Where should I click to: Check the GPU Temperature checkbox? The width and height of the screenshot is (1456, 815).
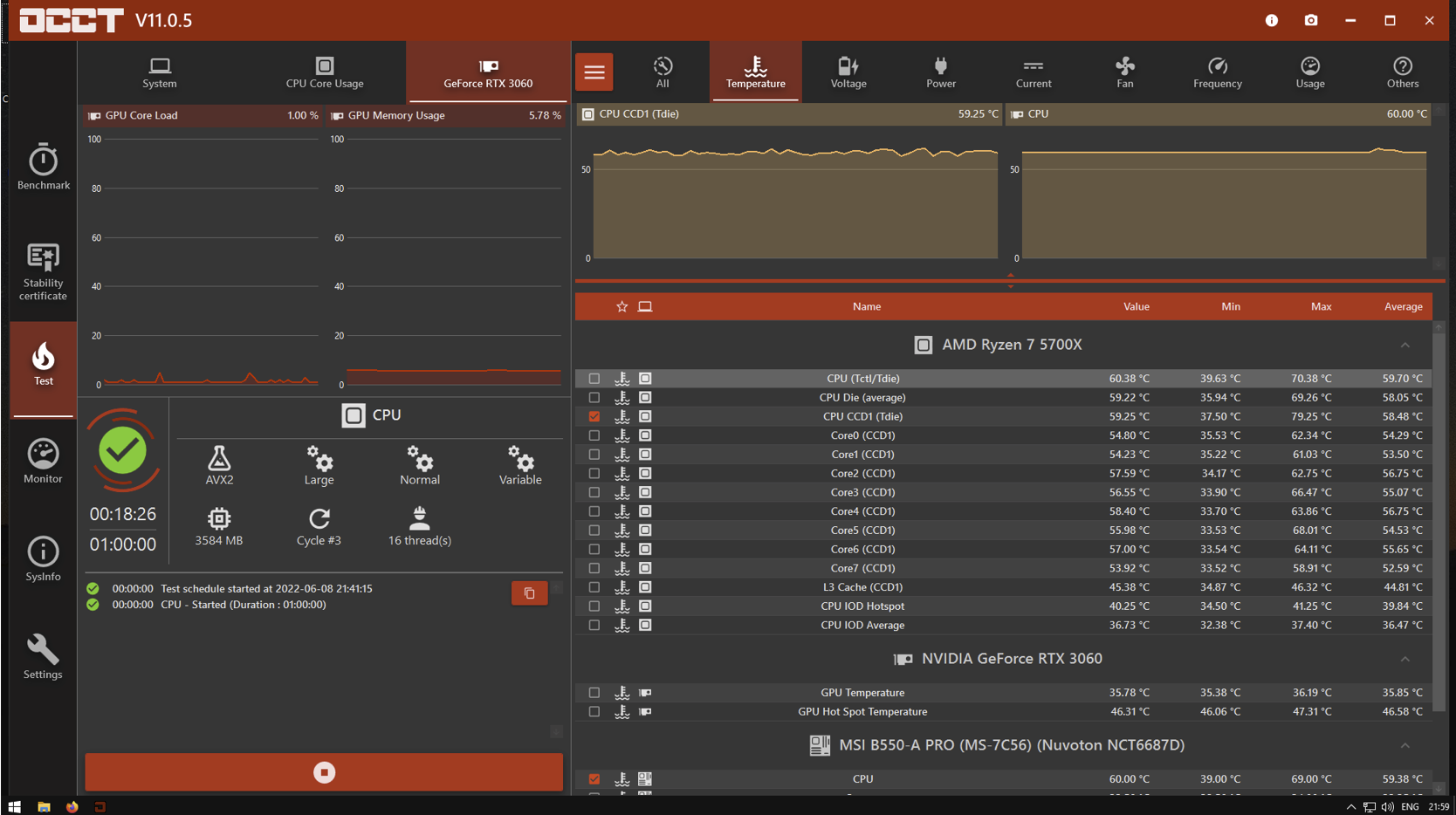pos(594,693)
